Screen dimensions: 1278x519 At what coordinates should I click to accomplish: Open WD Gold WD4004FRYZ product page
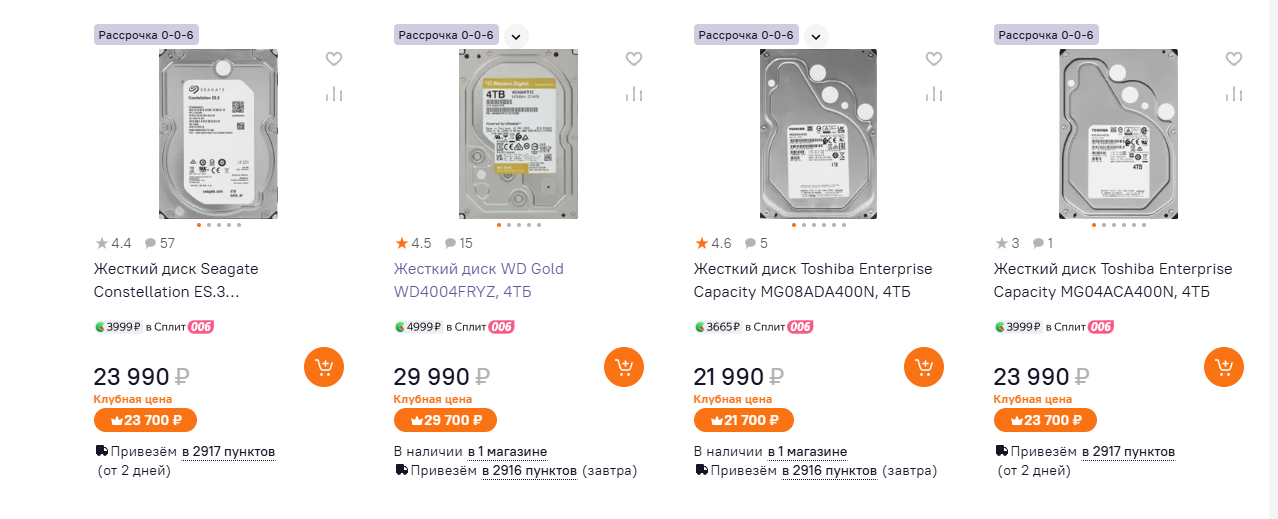(x=478, y=280)
